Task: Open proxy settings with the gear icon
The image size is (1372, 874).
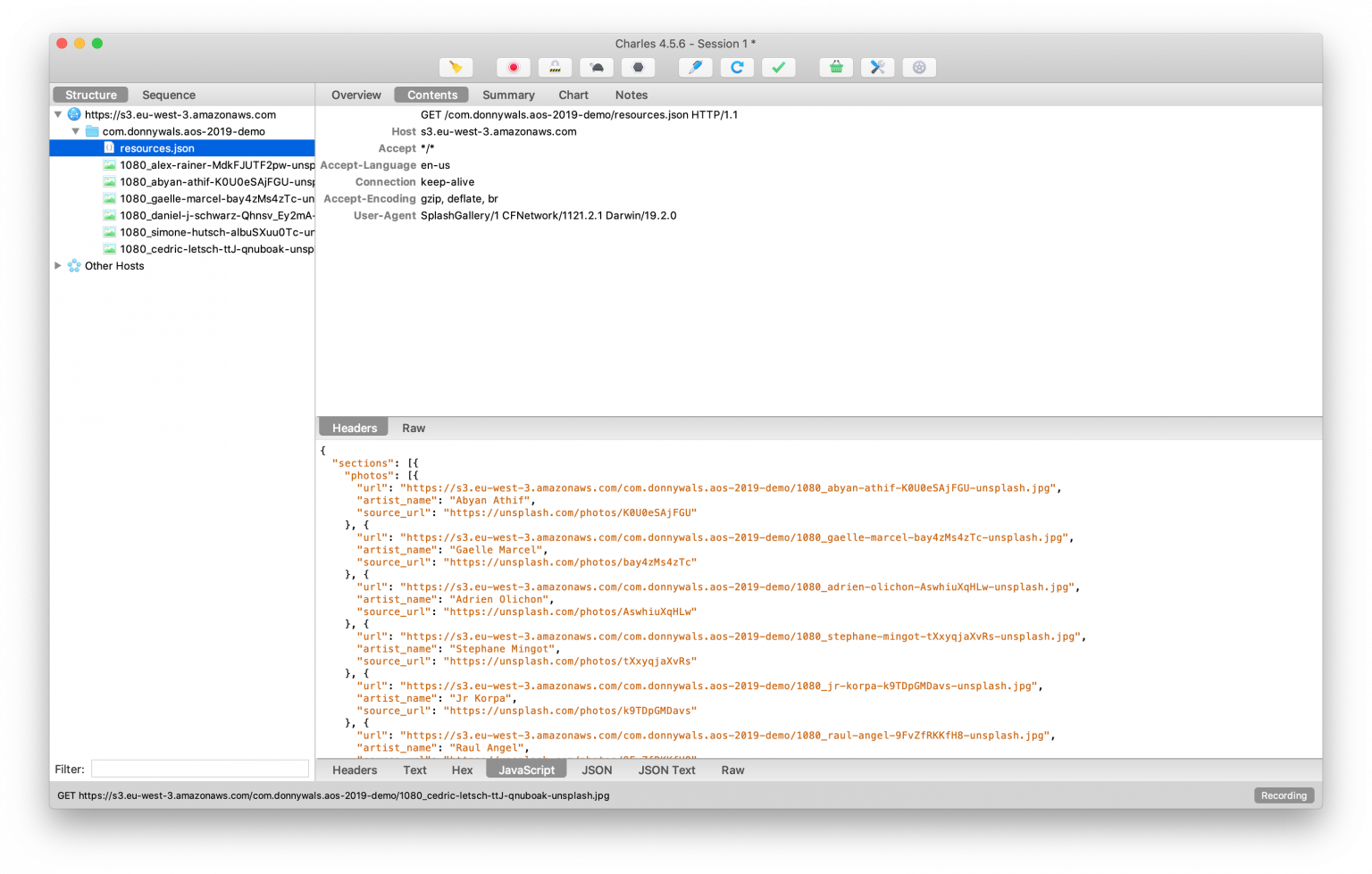Action: pyautogui.click(x=918, y=67)
